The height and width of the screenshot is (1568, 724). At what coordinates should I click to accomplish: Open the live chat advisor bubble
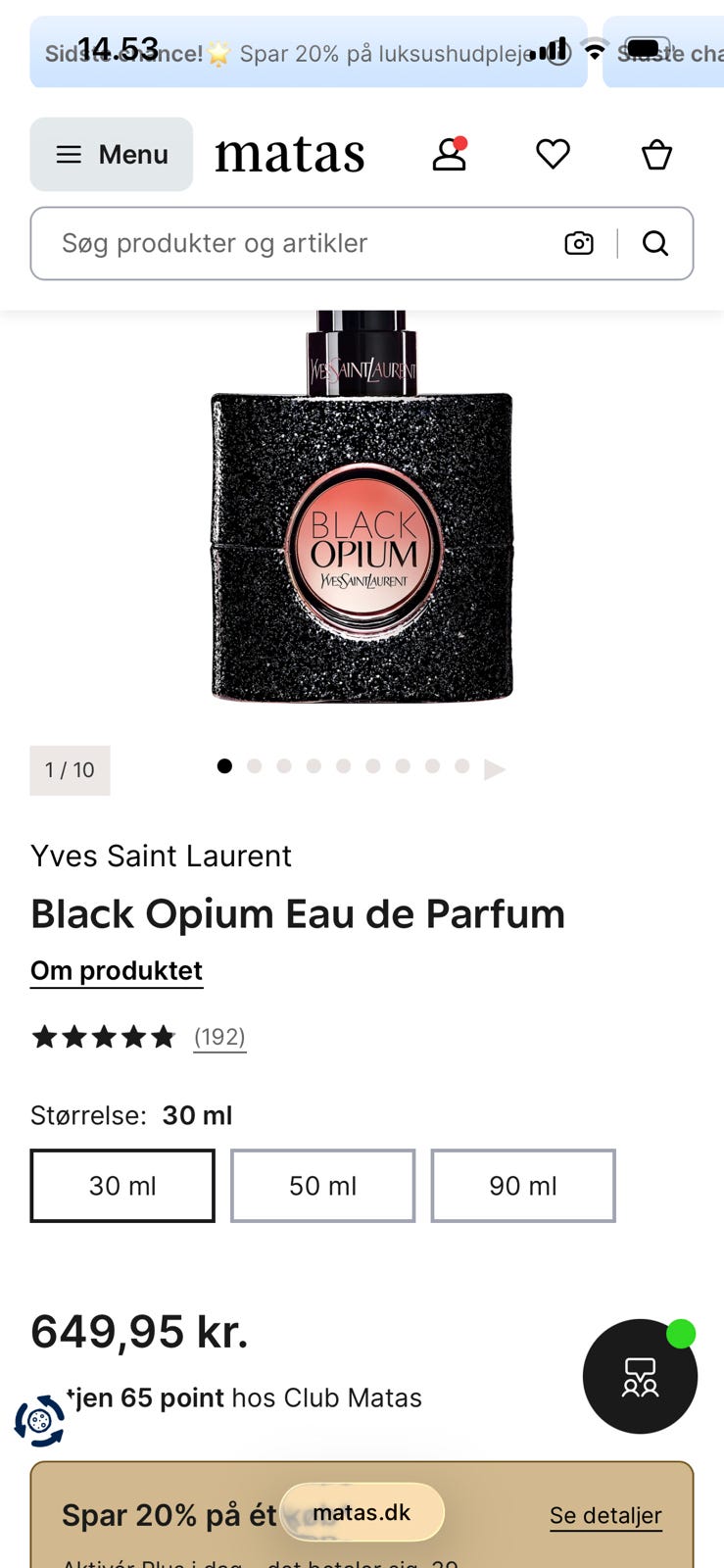pyautogui.click(x=640, y=1376)
